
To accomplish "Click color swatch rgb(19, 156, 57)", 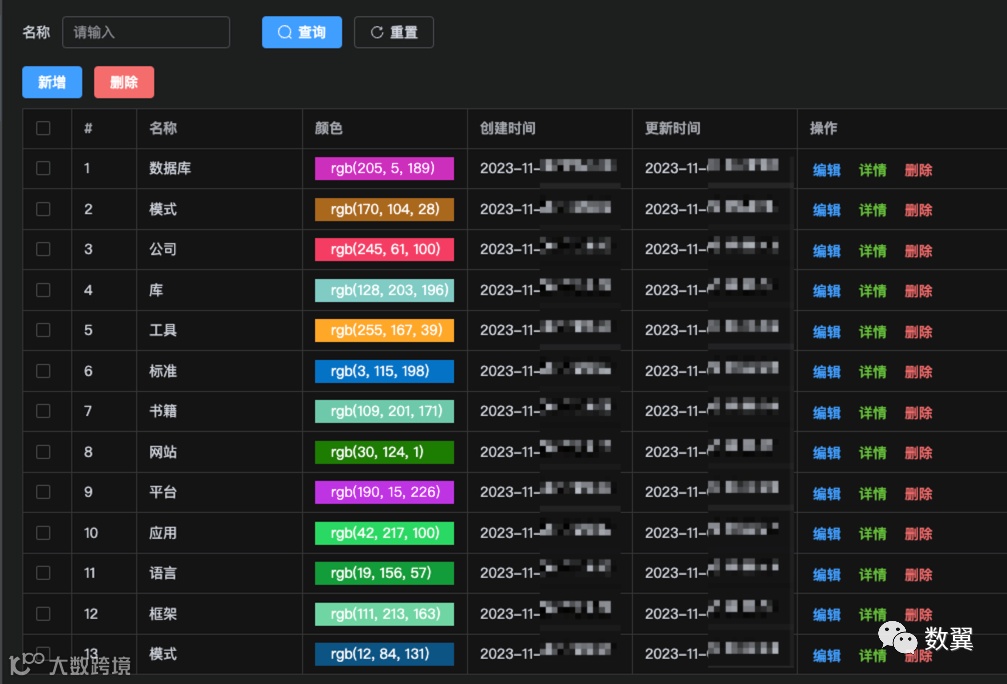I will [384, 573].
